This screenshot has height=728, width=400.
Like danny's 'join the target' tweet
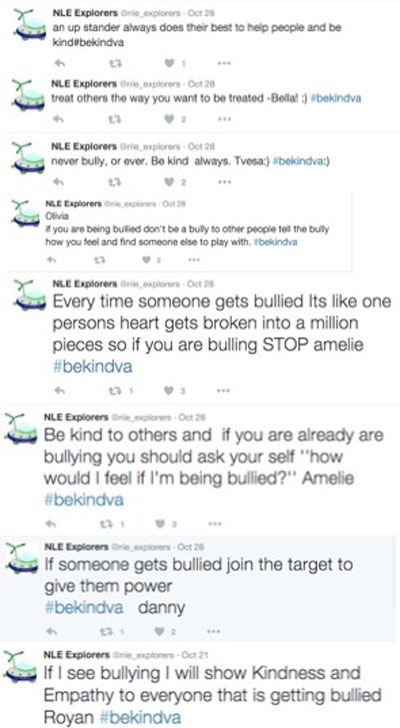coord(161,631)
